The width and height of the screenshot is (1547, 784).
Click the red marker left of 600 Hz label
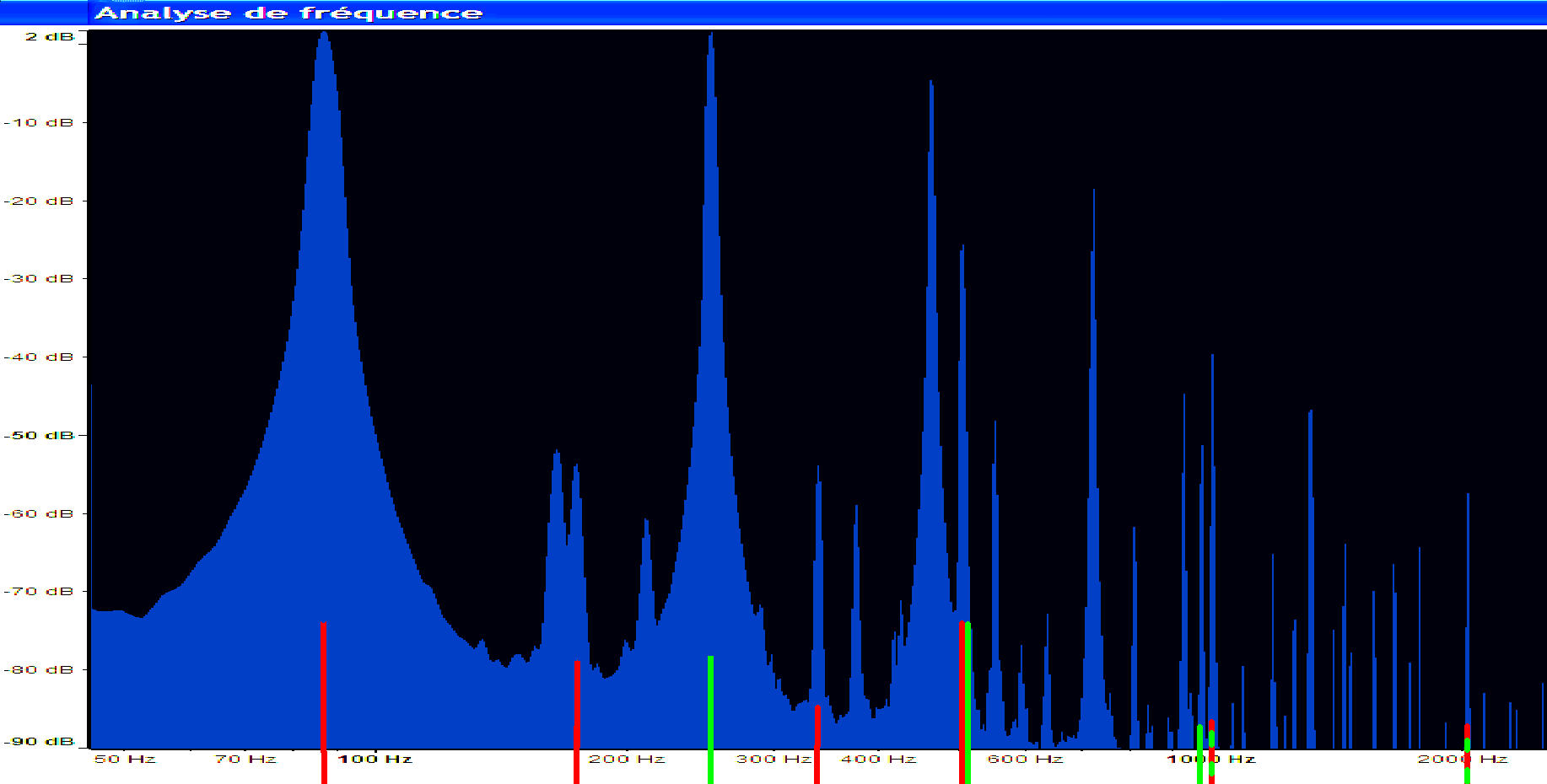pos(962,702)
